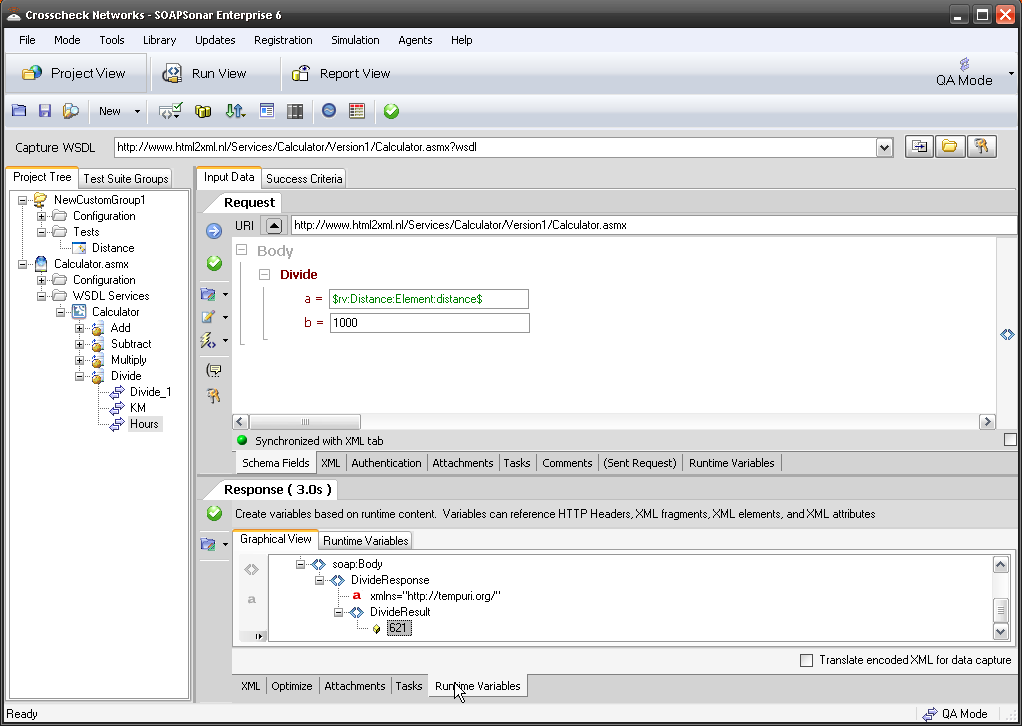
Task: Select Project View
Action: pyautogui.click(x=74, y=73)
